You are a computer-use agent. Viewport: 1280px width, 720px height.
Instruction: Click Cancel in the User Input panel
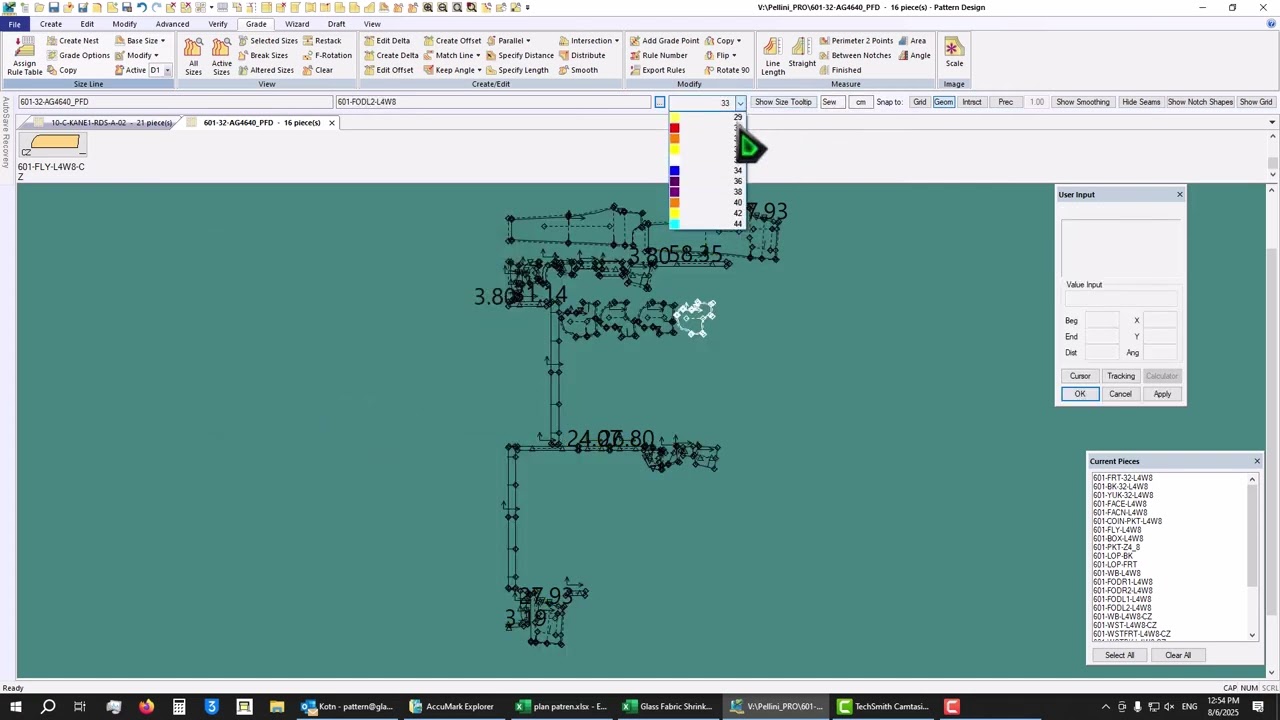(1120, 394)
